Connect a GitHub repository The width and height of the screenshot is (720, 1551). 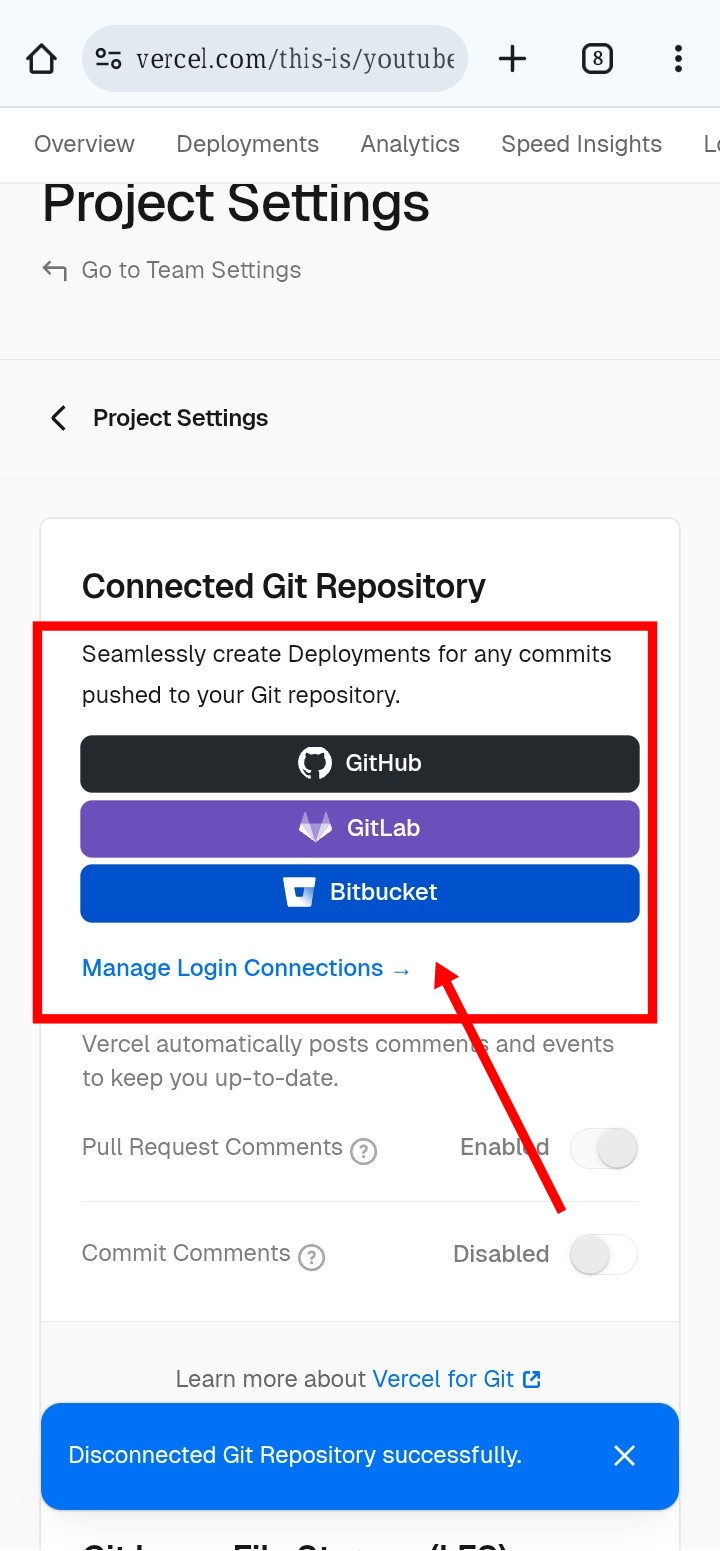click(360, 764)
